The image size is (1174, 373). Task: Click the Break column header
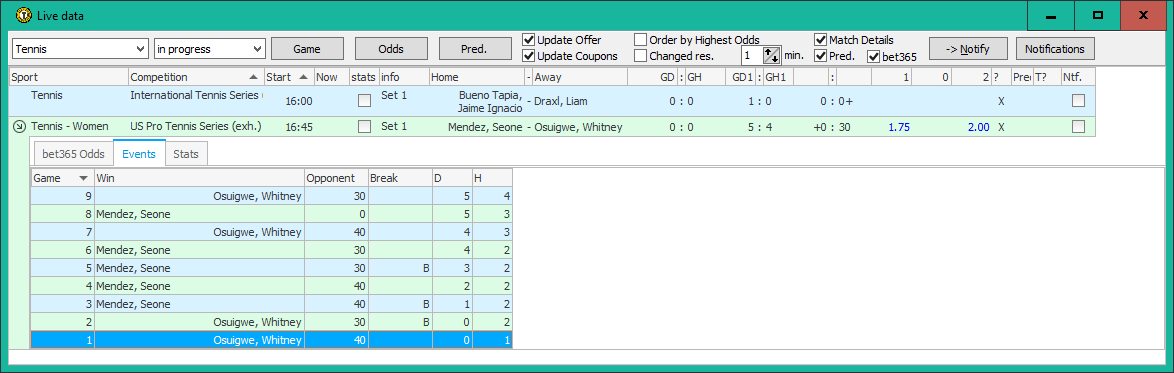point(400,178)
